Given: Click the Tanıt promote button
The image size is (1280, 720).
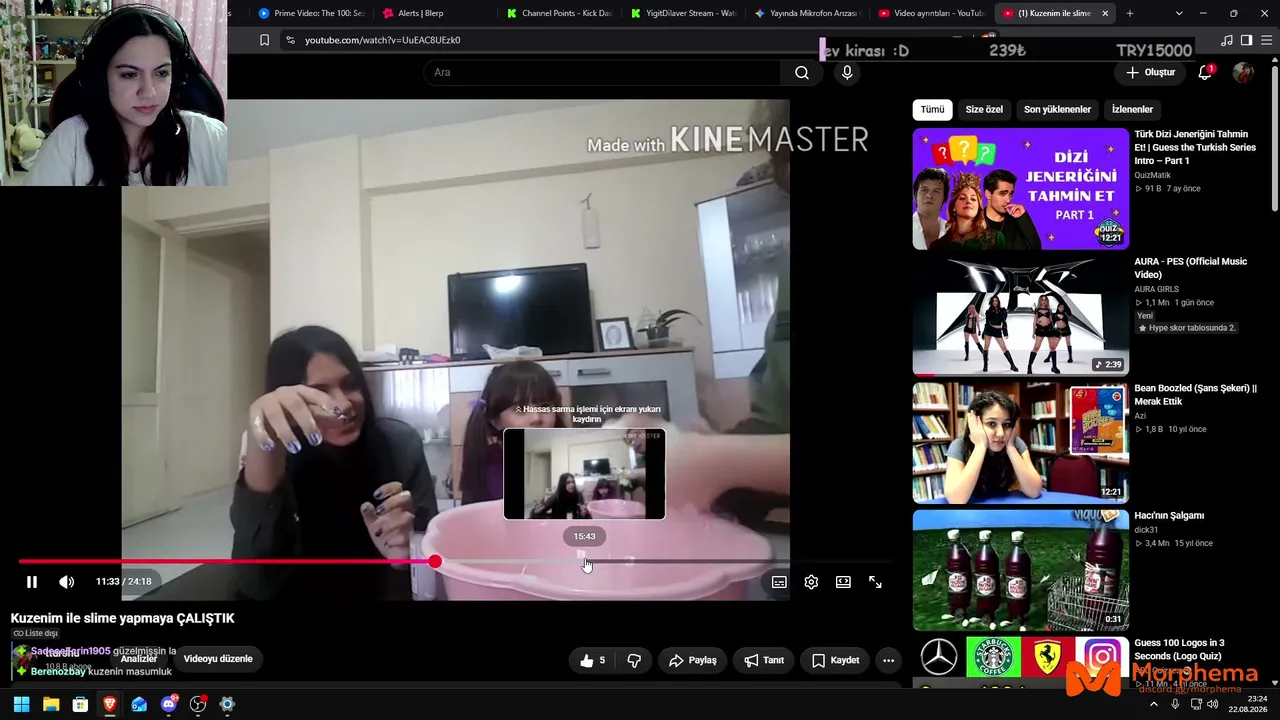Looking at the screenshot, I should click(x=764, y=660).
